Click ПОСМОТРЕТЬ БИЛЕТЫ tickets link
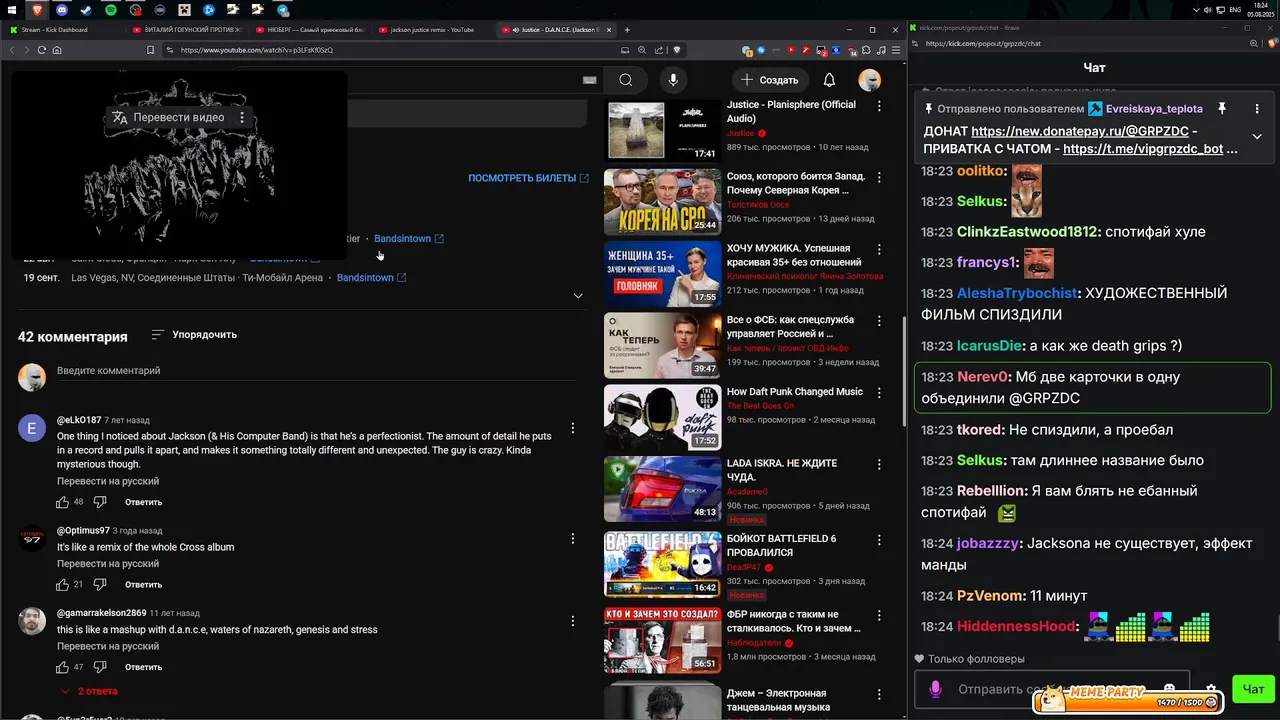The image size is (1280, 720). click(528, 178)
